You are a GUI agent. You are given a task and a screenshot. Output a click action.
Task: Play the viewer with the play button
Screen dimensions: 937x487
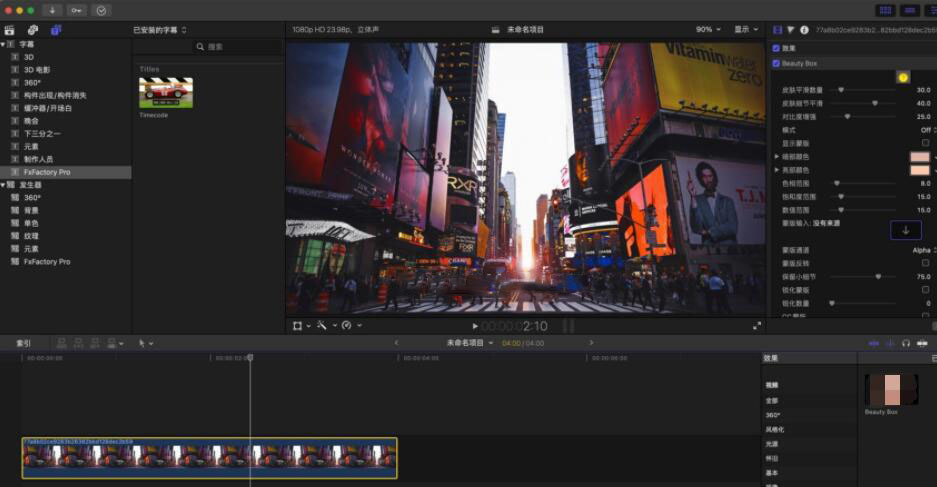[x=475, y=326]
